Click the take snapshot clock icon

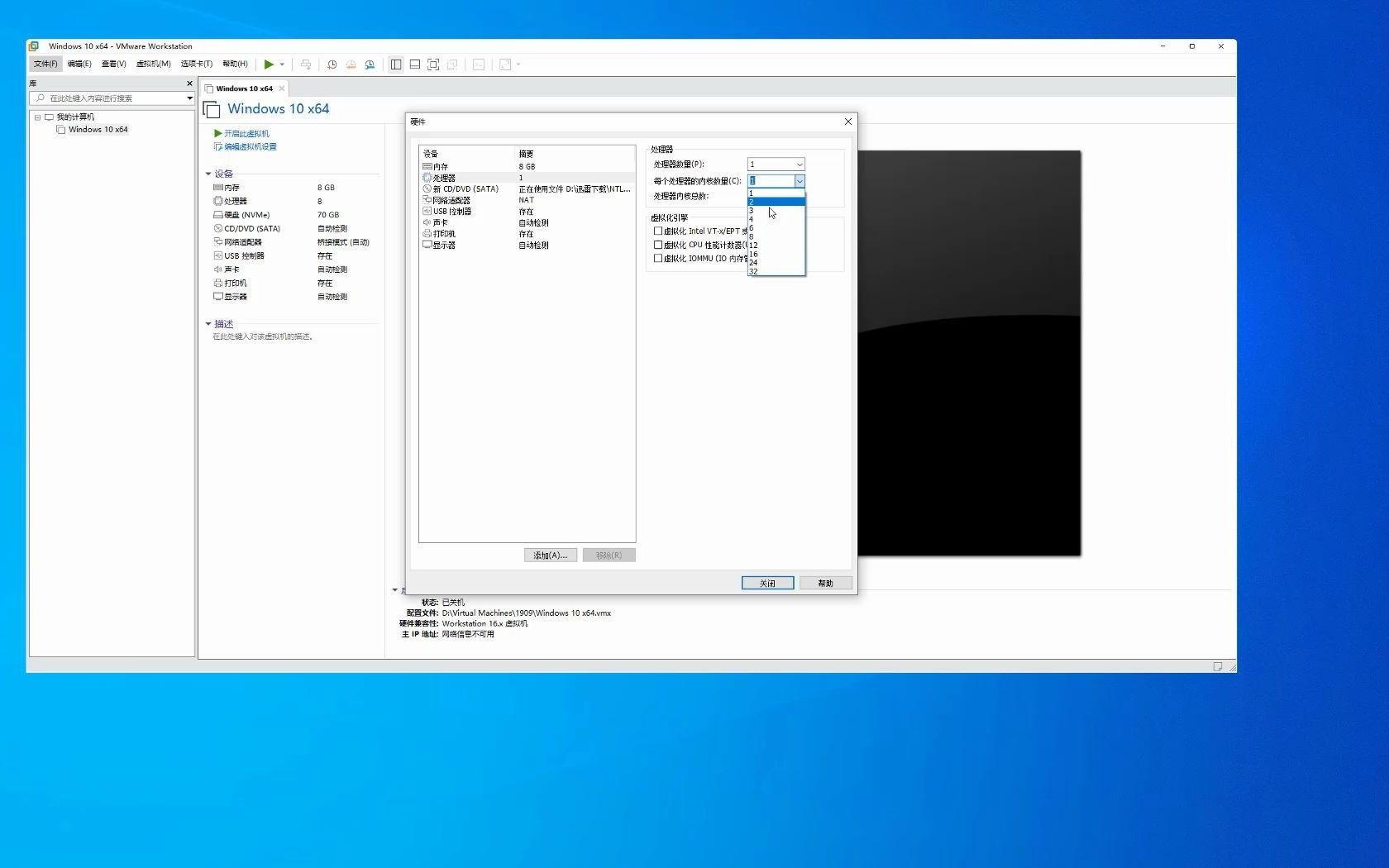tap(332, 64)
